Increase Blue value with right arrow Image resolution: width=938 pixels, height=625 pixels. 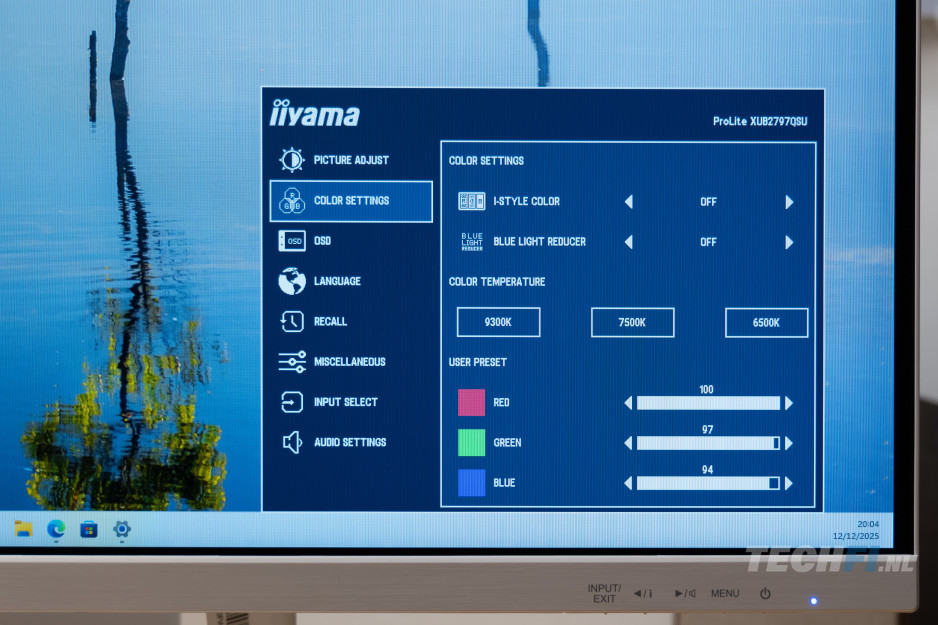coord(789,483)
